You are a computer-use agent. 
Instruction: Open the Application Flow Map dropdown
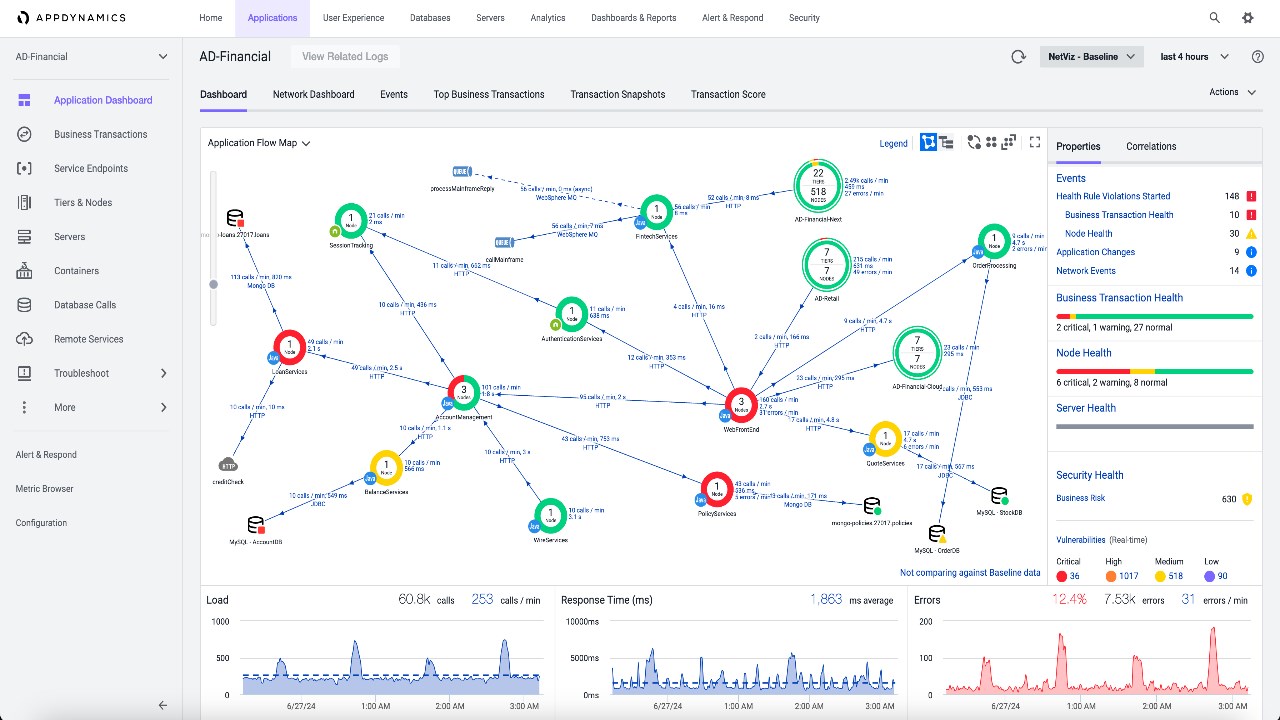pyautogui.click(x=259, y=143)
